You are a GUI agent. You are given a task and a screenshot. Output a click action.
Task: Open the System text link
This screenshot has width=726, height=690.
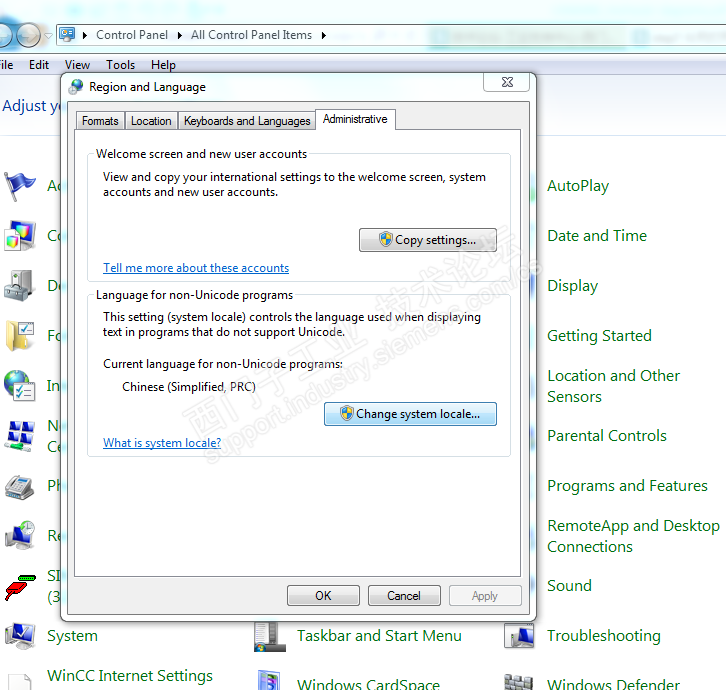72,636
